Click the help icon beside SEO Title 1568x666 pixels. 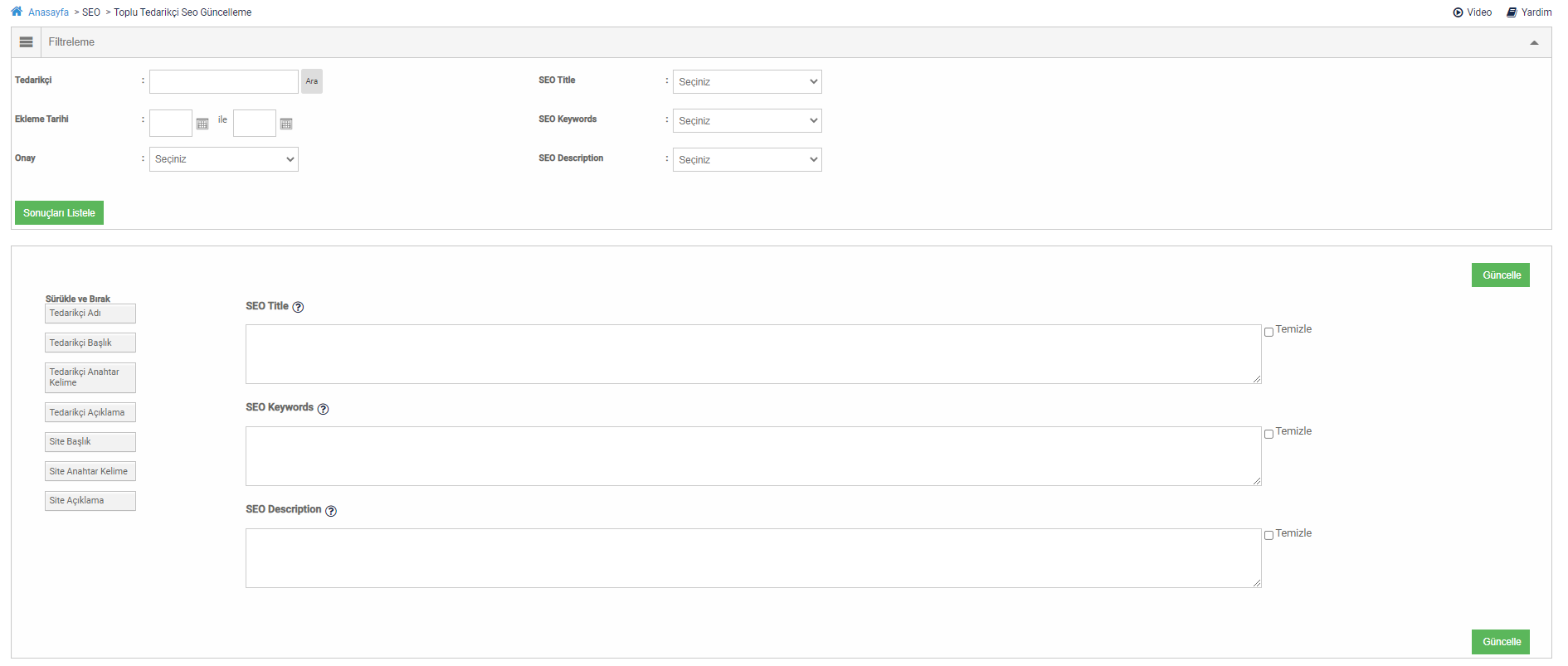click(298, 307)
